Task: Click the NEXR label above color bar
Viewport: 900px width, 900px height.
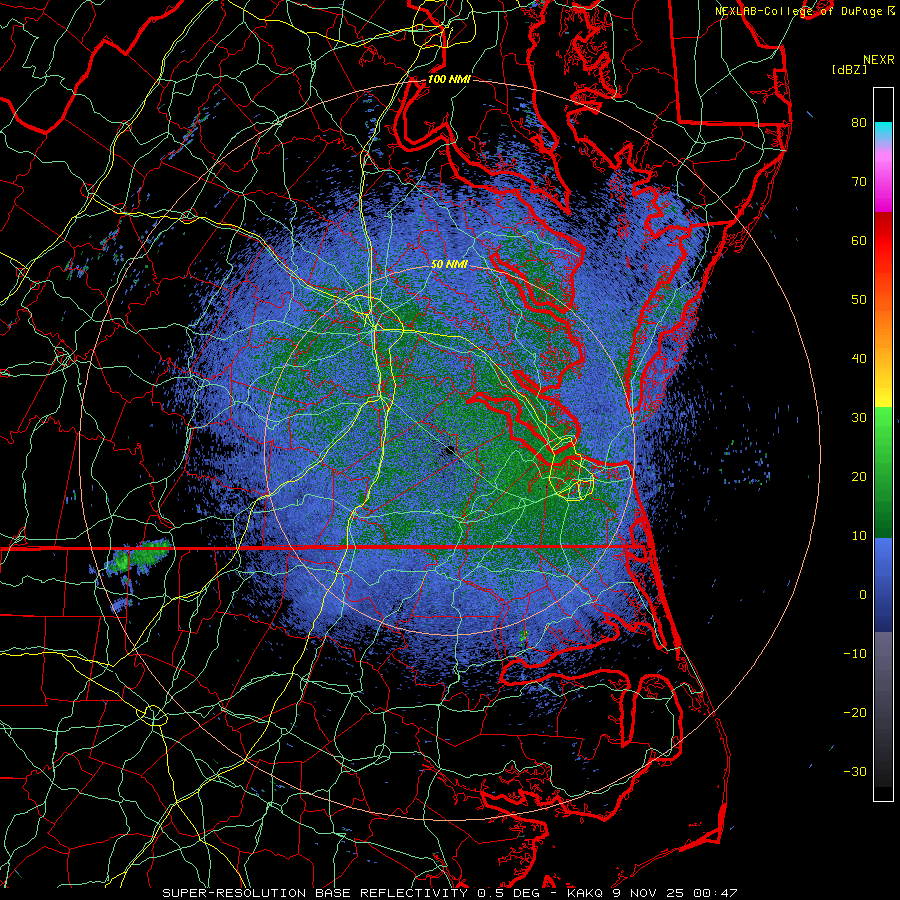Action: [x=879, y=60]
